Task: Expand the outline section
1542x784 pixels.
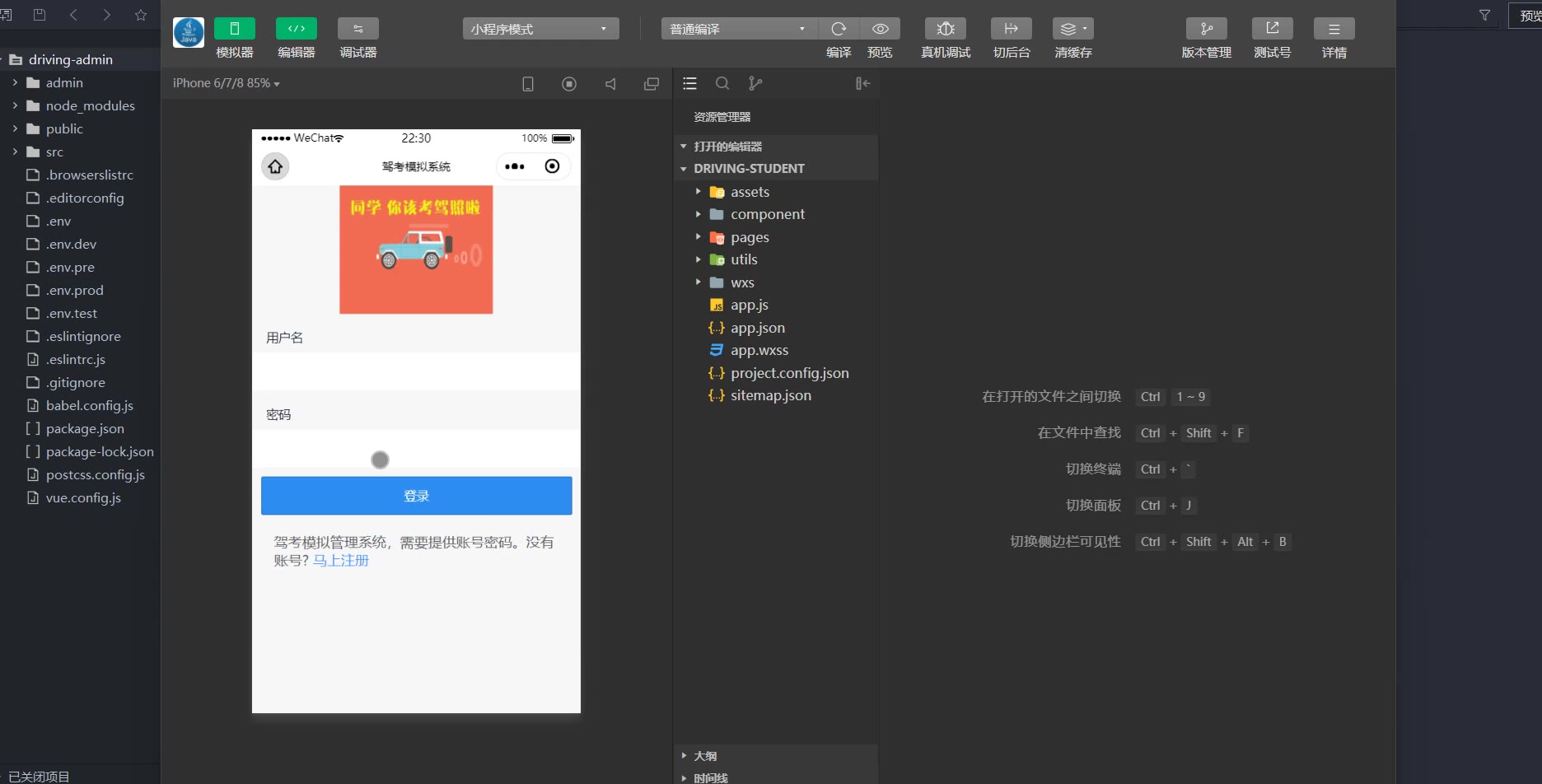Action: [776, 756]
